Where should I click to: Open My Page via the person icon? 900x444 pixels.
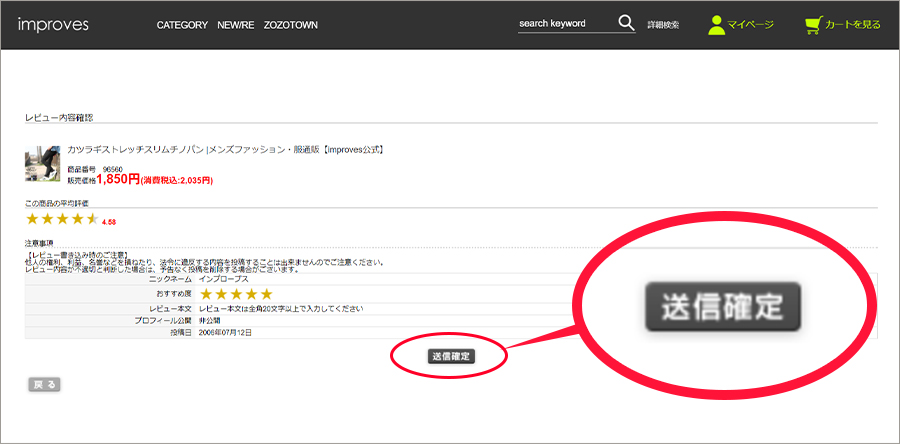pyautogui.click(x=716, y=25)
